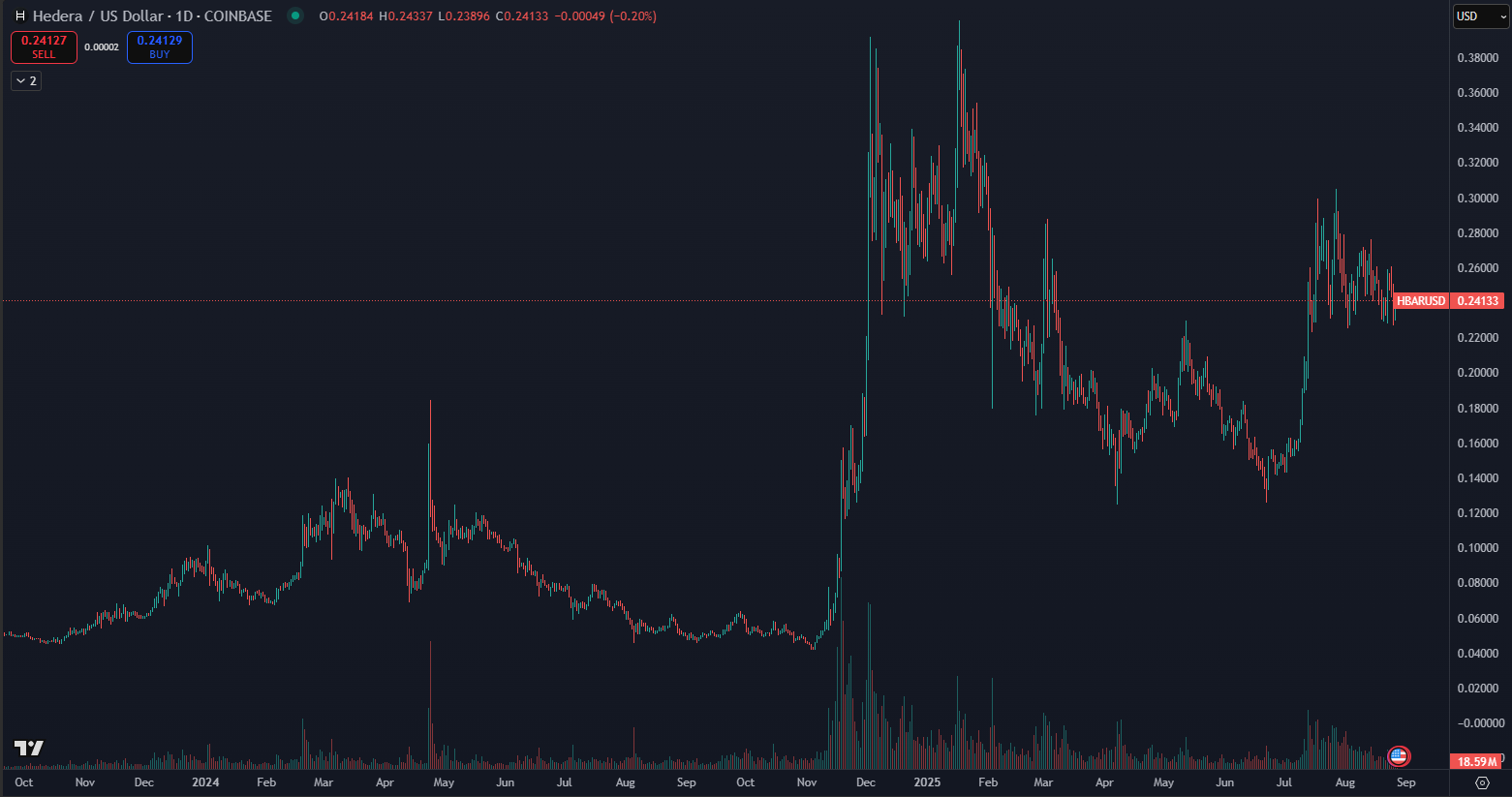
Task: Click the close value C0.24133
Action: (522, 16)
